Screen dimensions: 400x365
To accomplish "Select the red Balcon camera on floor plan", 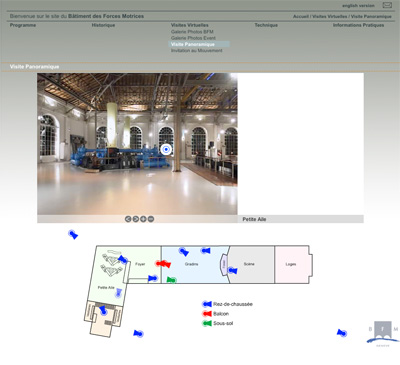I will [163, 264].
